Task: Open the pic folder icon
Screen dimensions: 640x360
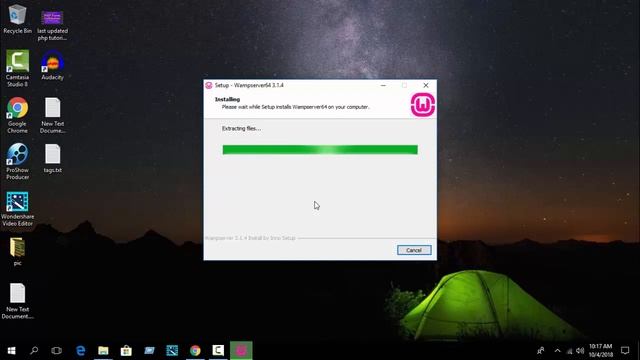Action: (17, 251)
